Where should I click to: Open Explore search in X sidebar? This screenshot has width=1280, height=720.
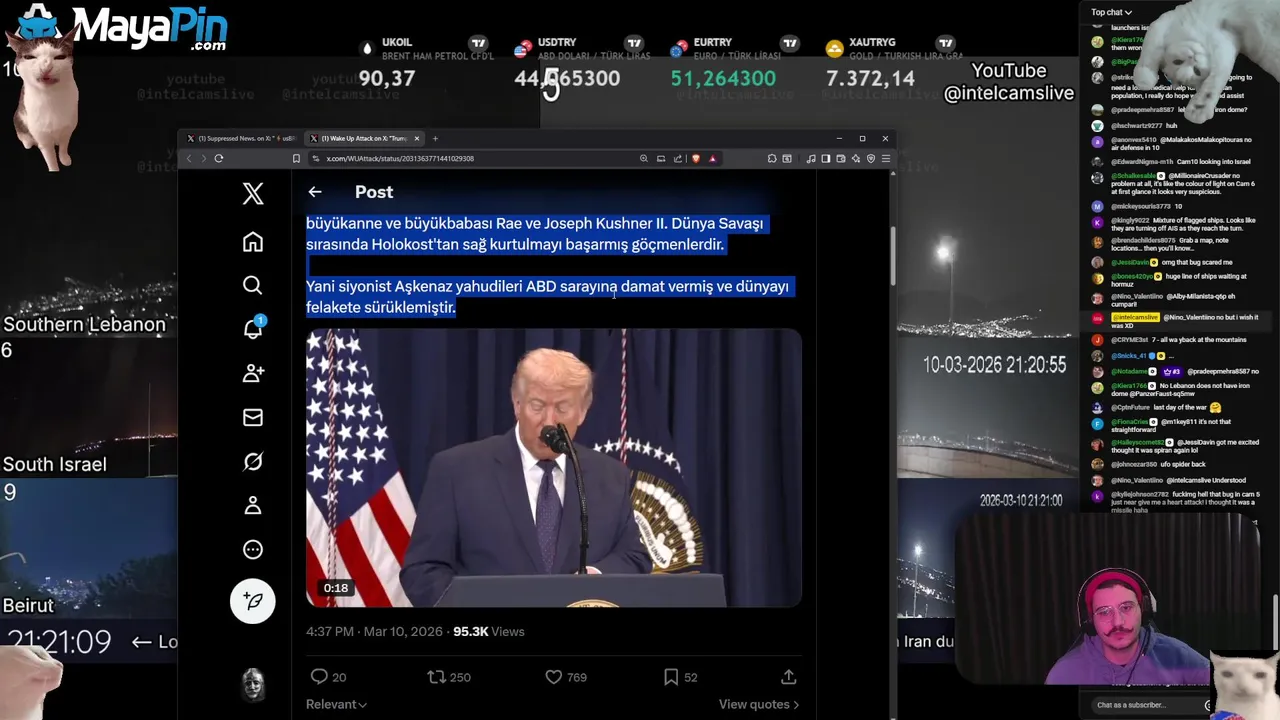(253, 285)
